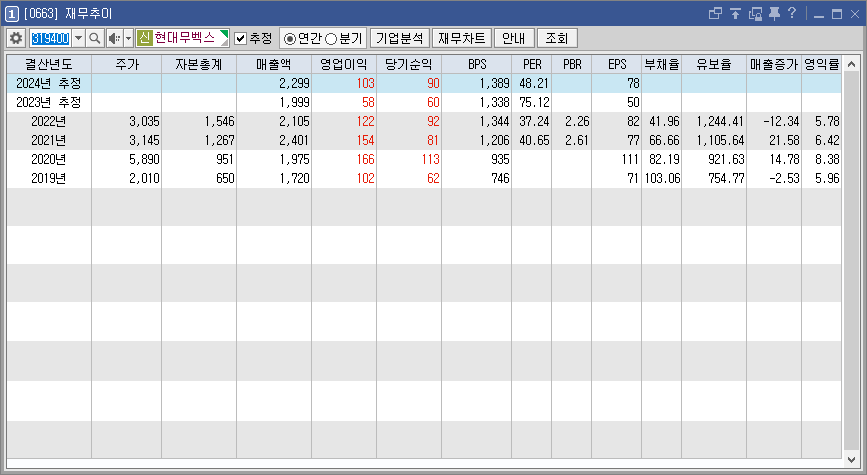Open the settings gear in the toolbar
Viewport: 867px width, 475px height.
16,38
